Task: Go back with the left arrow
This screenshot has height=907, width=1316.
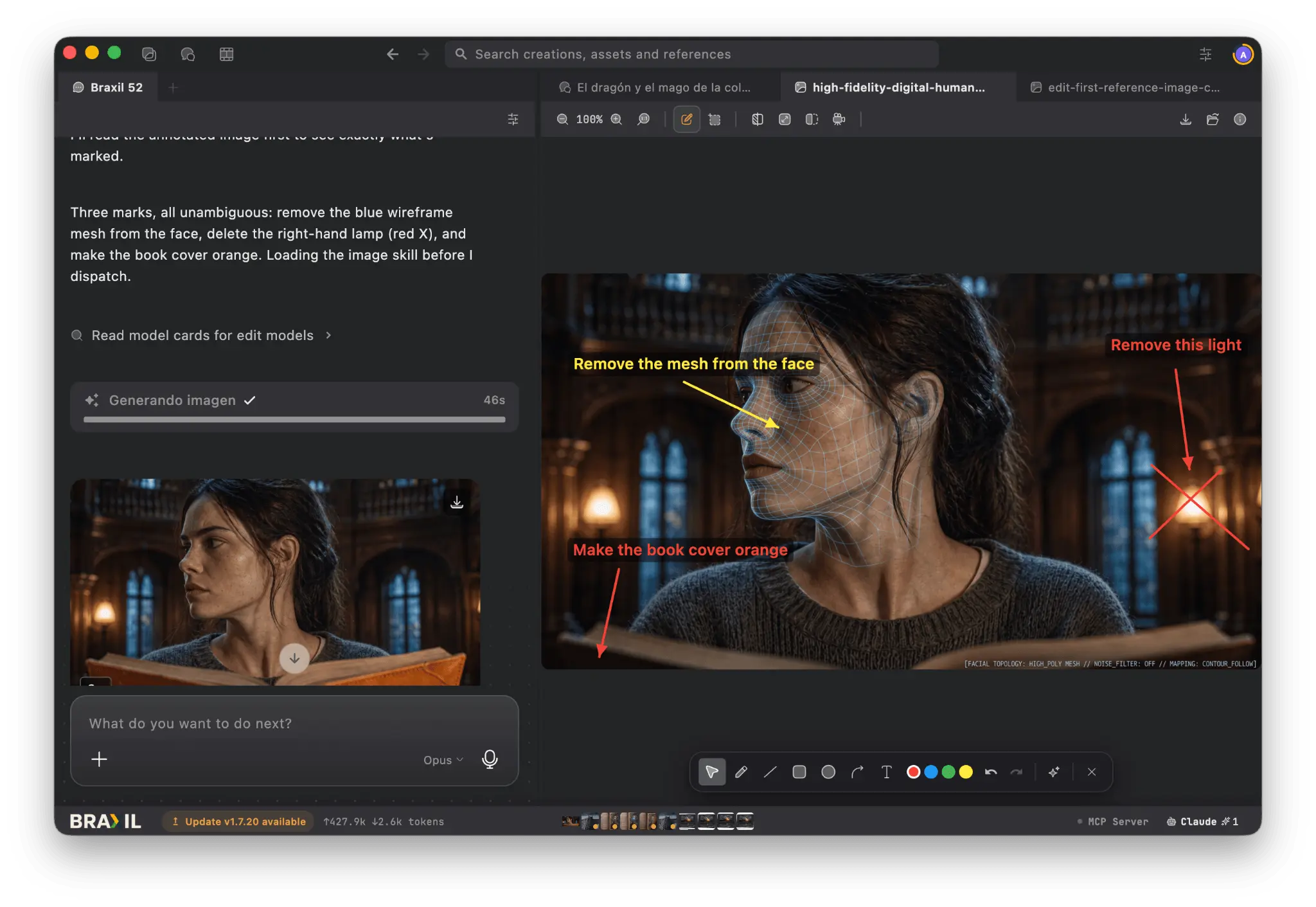Action: [x=393, y=55]
